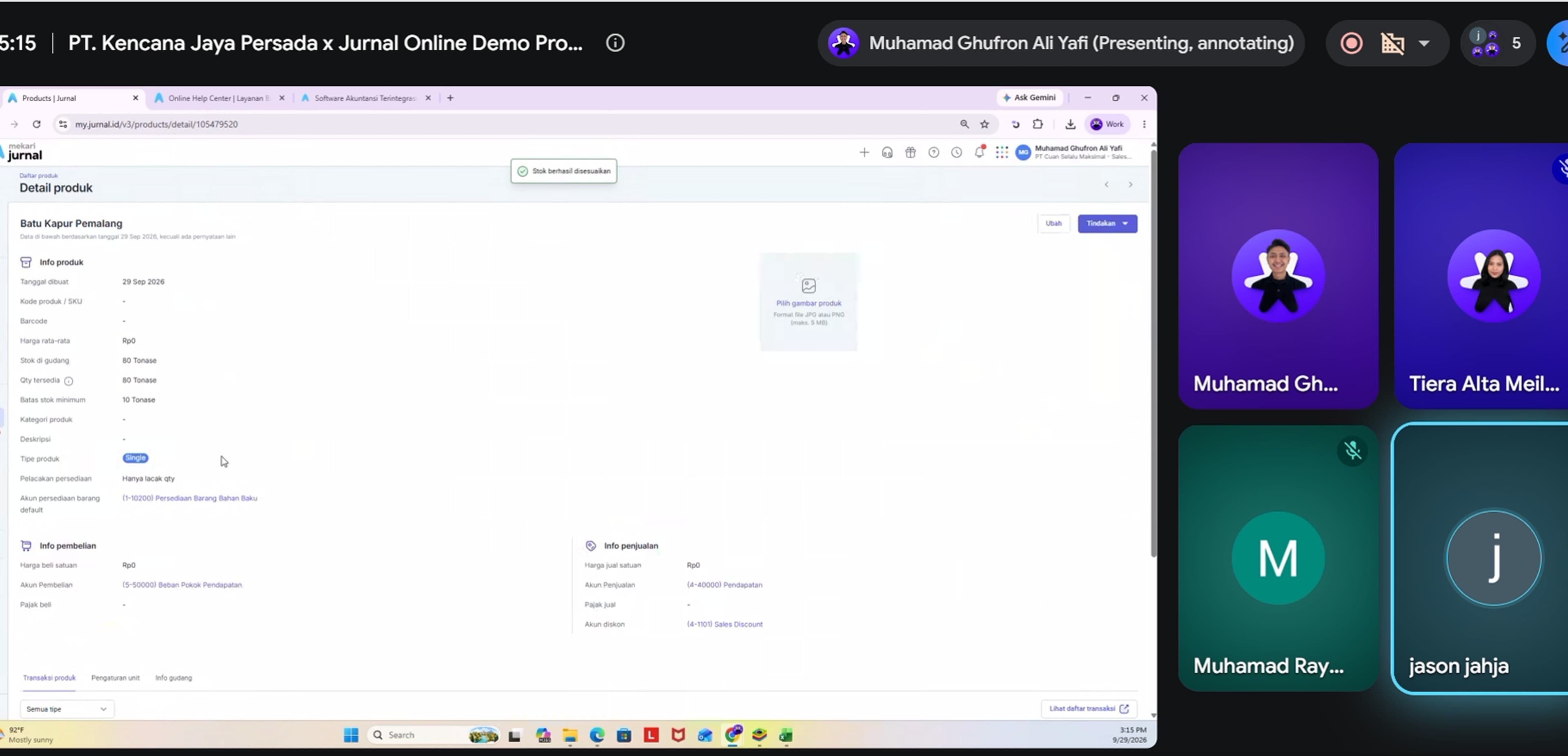Click the red recording indicator in meeting bar
Viewport: 1568px width, 756px height.
pos(1351,43)
